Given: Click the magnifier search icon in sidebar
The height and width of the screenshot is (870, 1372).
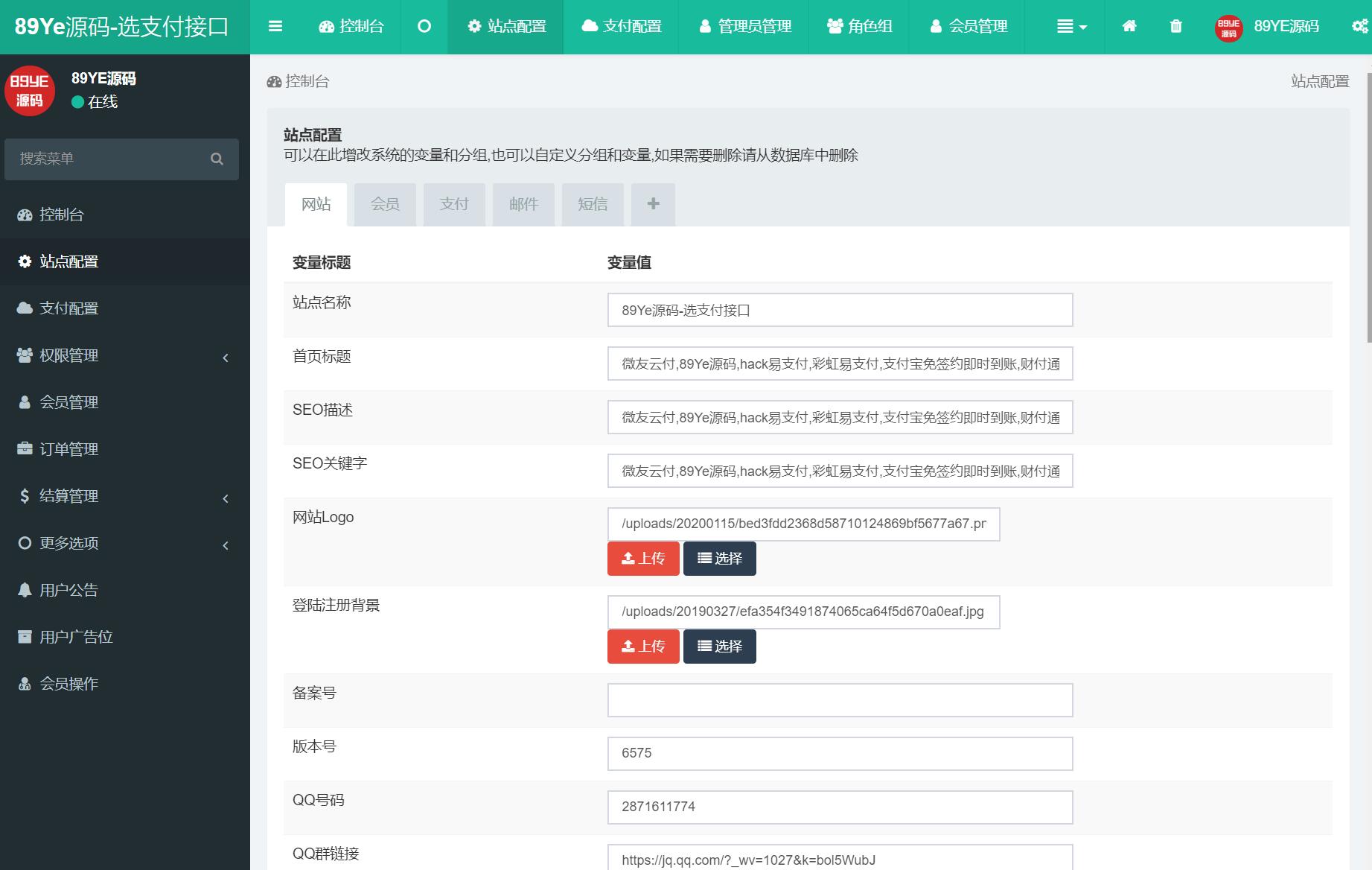Looking at the screenshot, I should [217, 159].
